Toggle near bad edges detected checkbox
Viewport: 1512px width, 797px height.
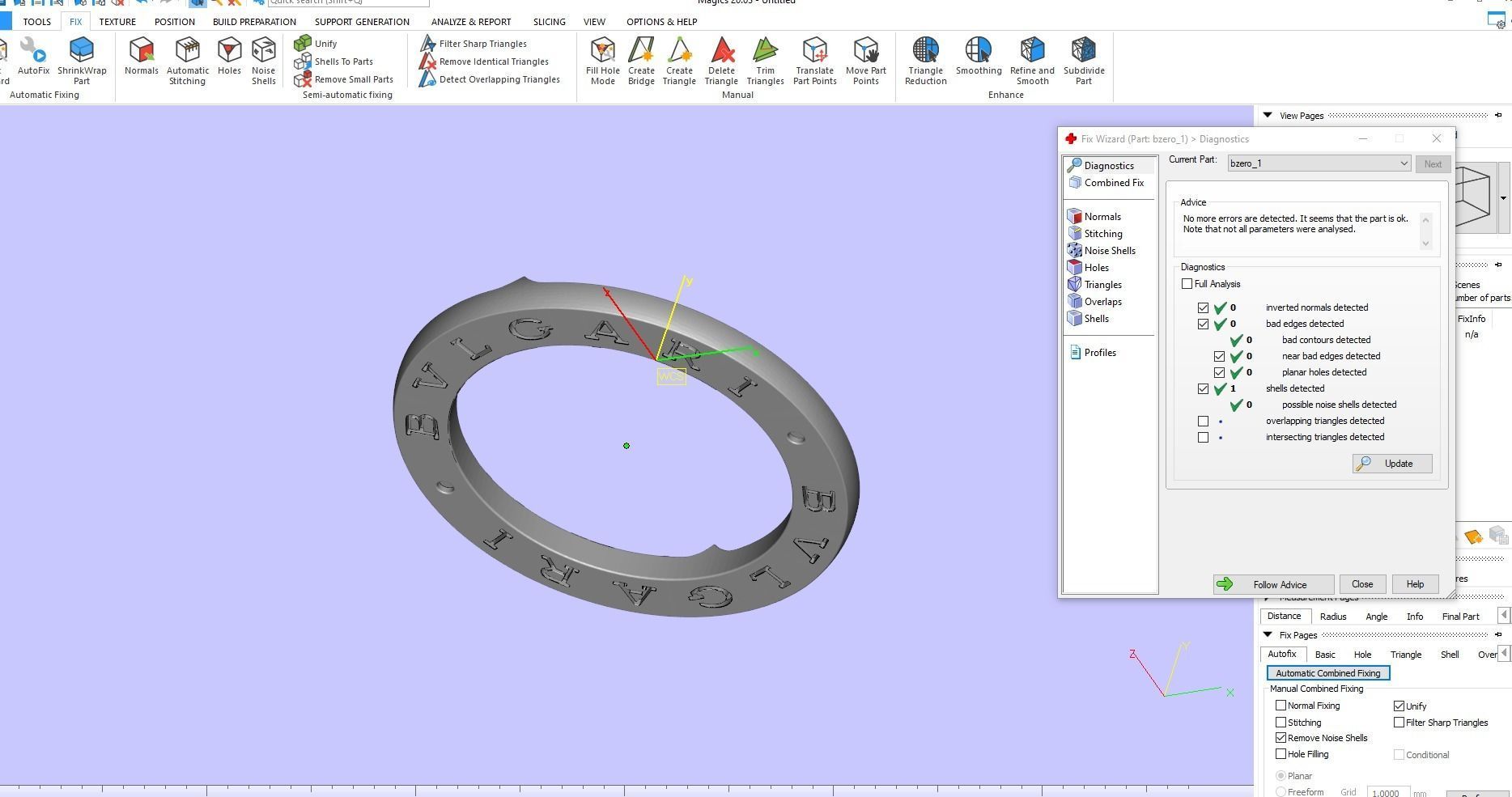pos(1219,356)
